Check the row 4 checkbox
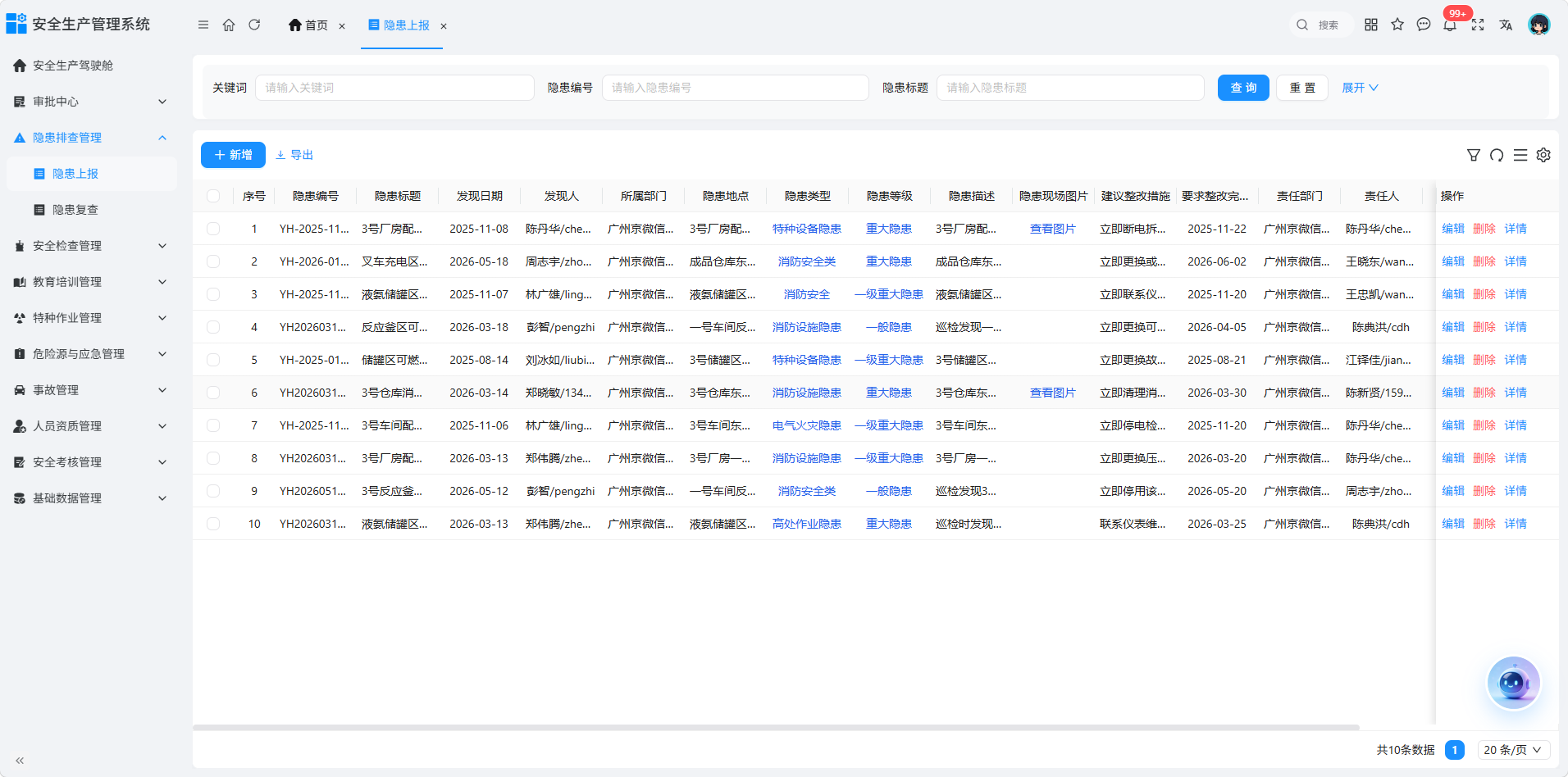The image size is (1568, 777). (x=213, y=327)
